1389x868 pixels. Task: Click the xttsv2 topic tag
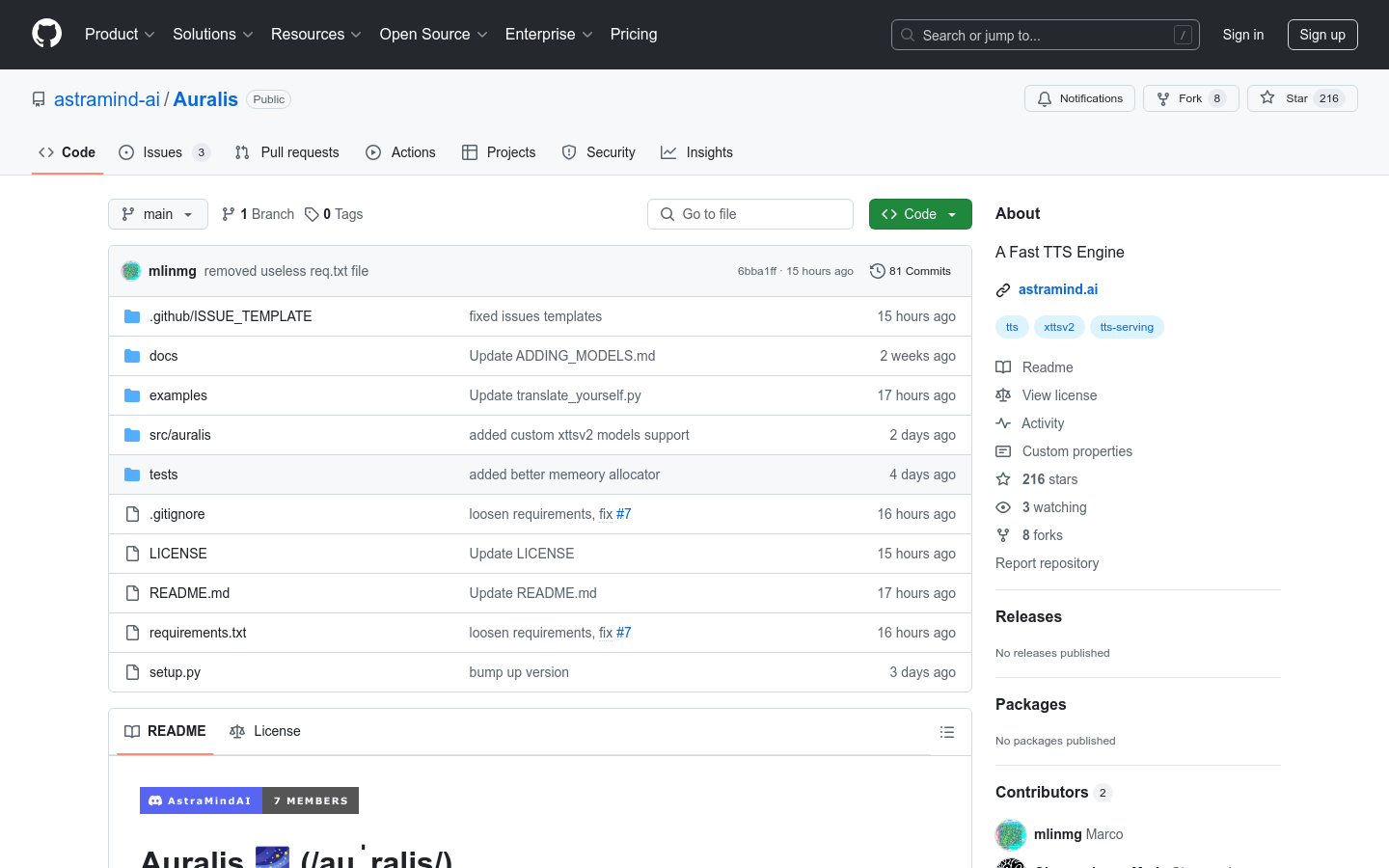[1059, 327]
